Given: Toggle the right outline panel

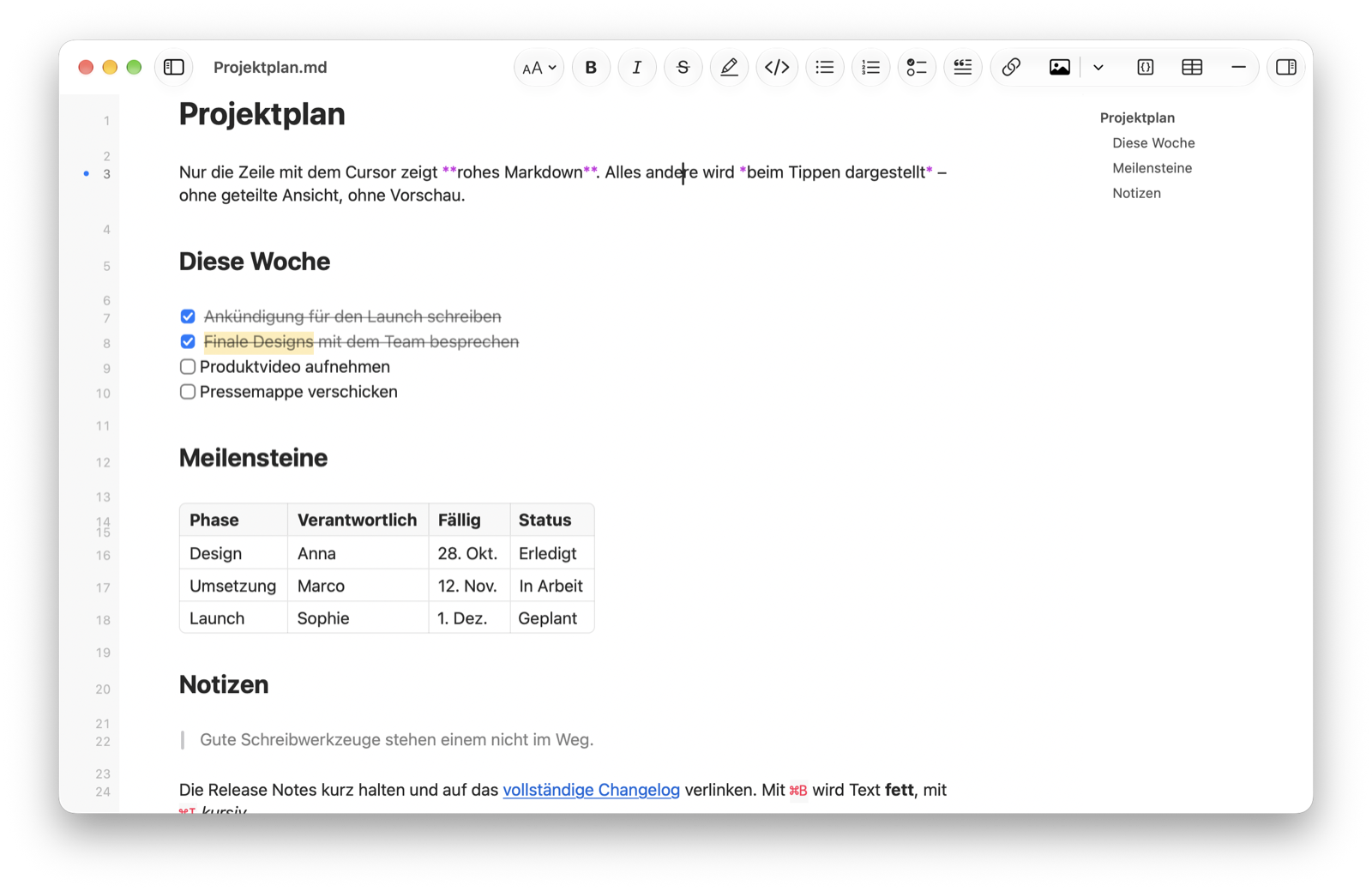Looking at the screenshot, I should tap(1286, 67).
